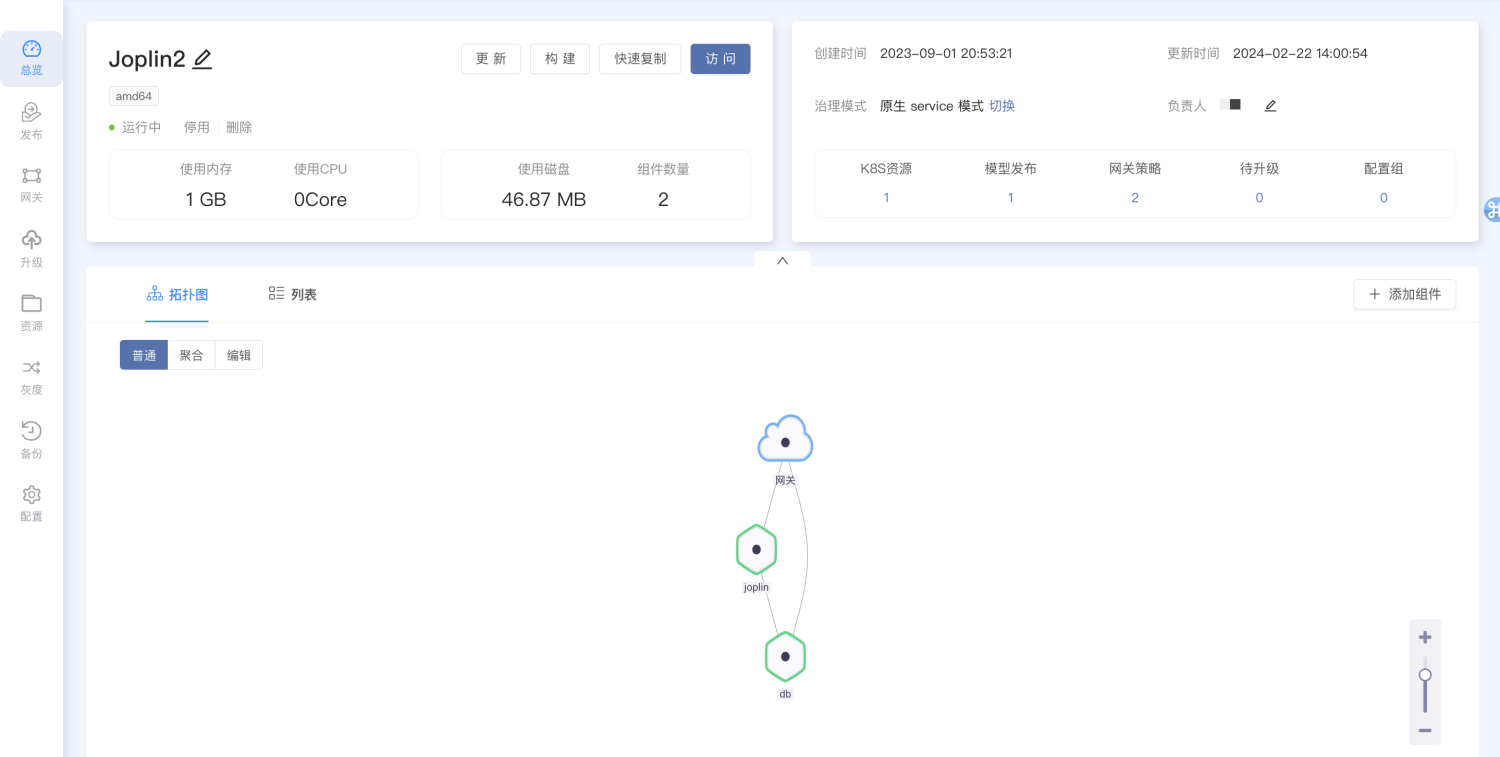Select the 编辑 edit view mode

[239, 355]
